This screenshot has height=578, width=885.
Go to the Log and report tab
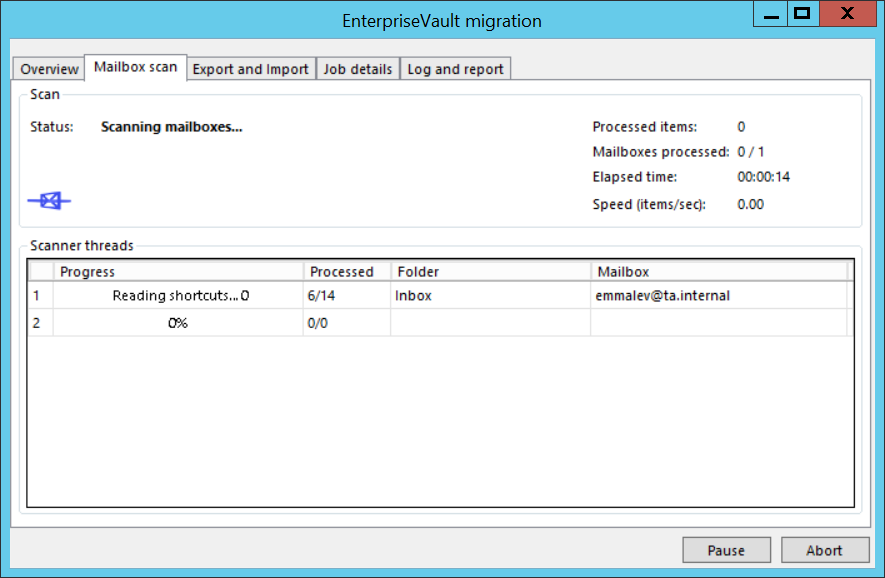click(455, 69)
